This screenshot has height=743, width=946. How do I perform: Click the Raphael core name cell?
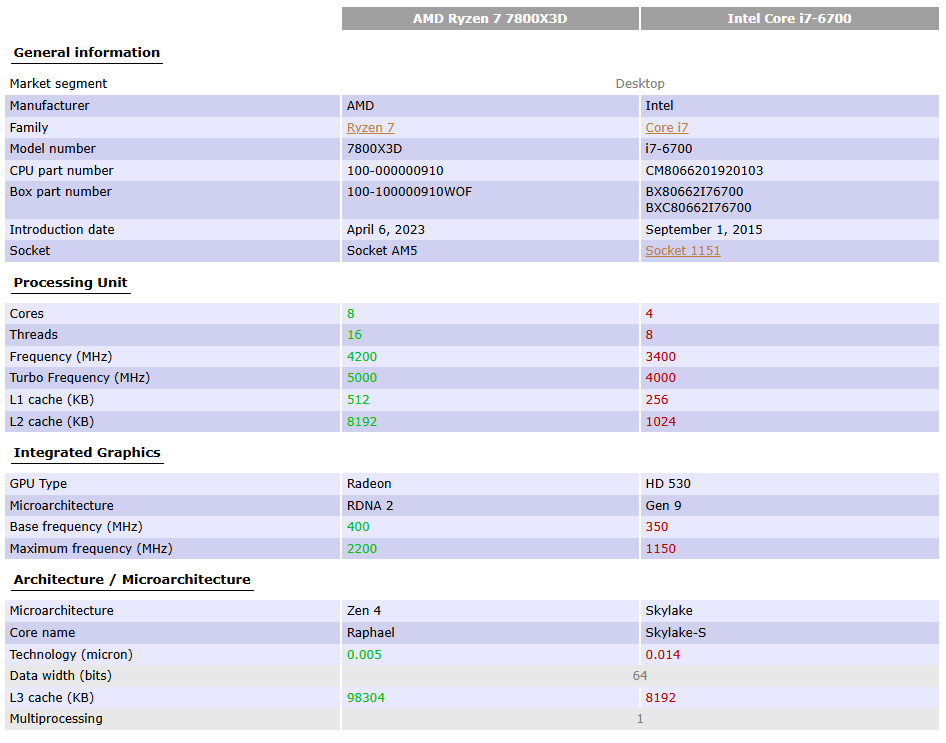(371, 633)
